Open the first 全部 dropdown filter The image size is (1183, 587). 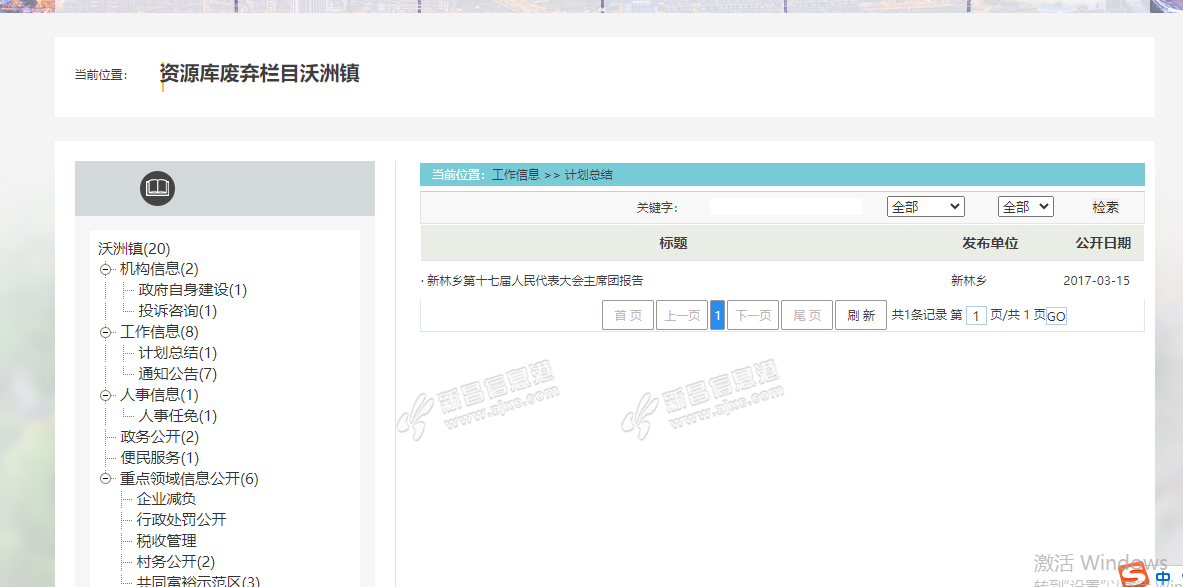click(x=925, y=207)
